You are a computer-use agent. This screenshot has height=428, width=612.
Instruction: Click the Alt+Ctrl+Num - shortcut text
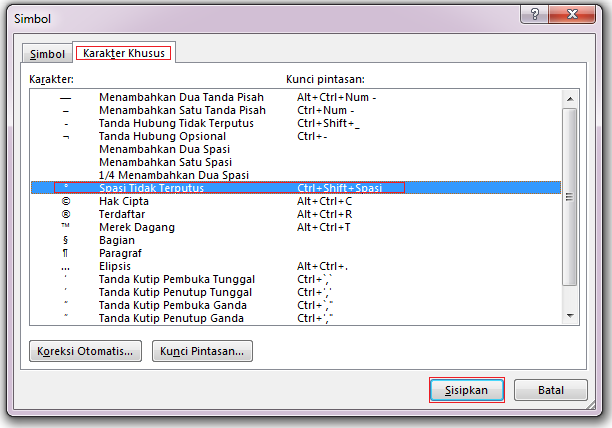tap(336, 97)
